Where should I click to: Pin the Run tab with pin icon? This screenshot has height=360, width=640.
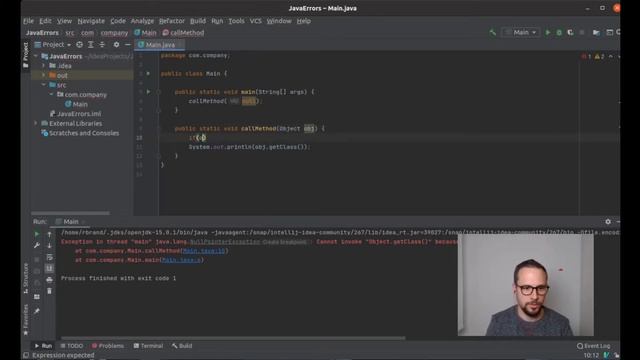(x=37, y=311)
